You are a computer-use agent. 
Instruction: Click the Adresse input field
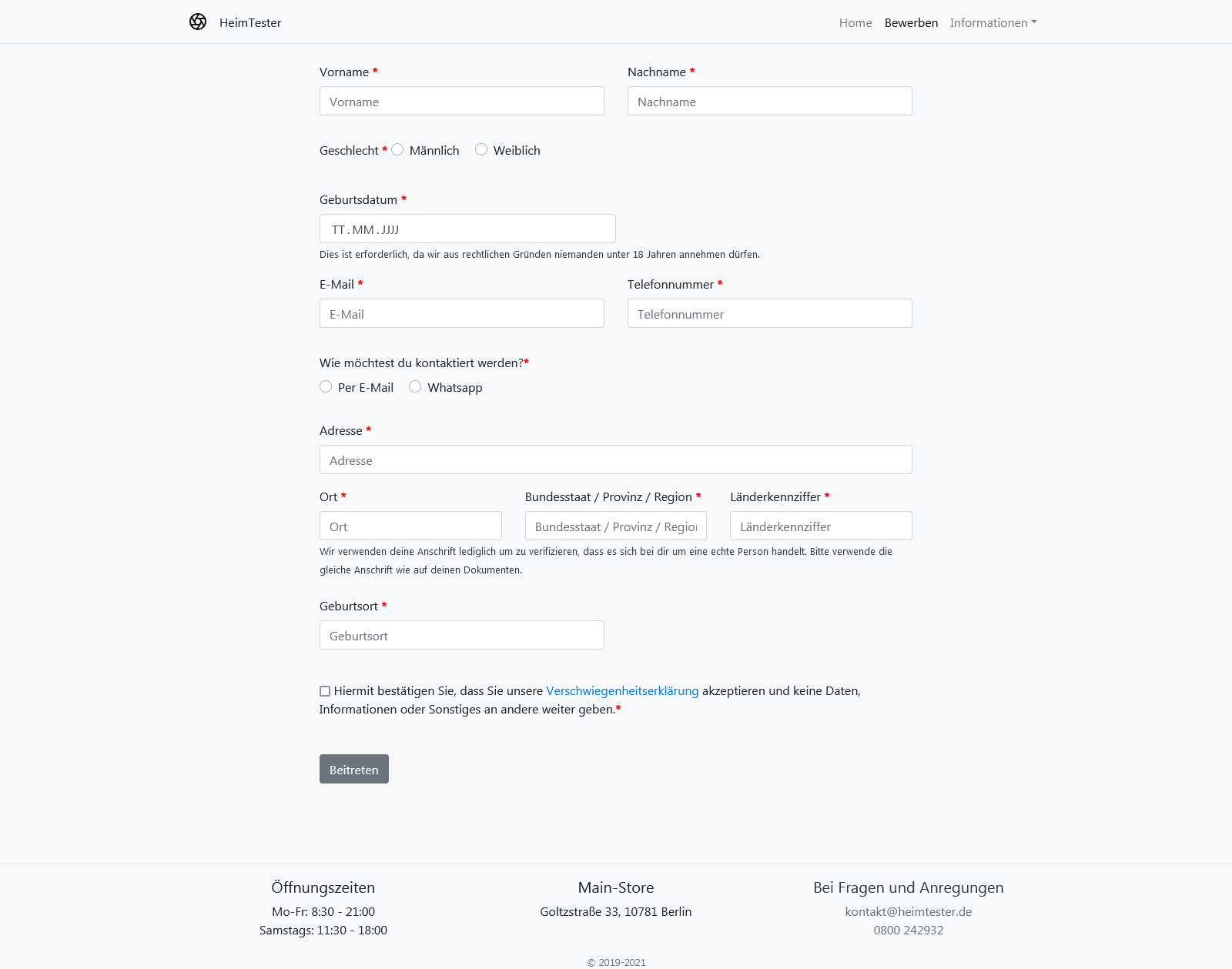(x=616, y=460)
